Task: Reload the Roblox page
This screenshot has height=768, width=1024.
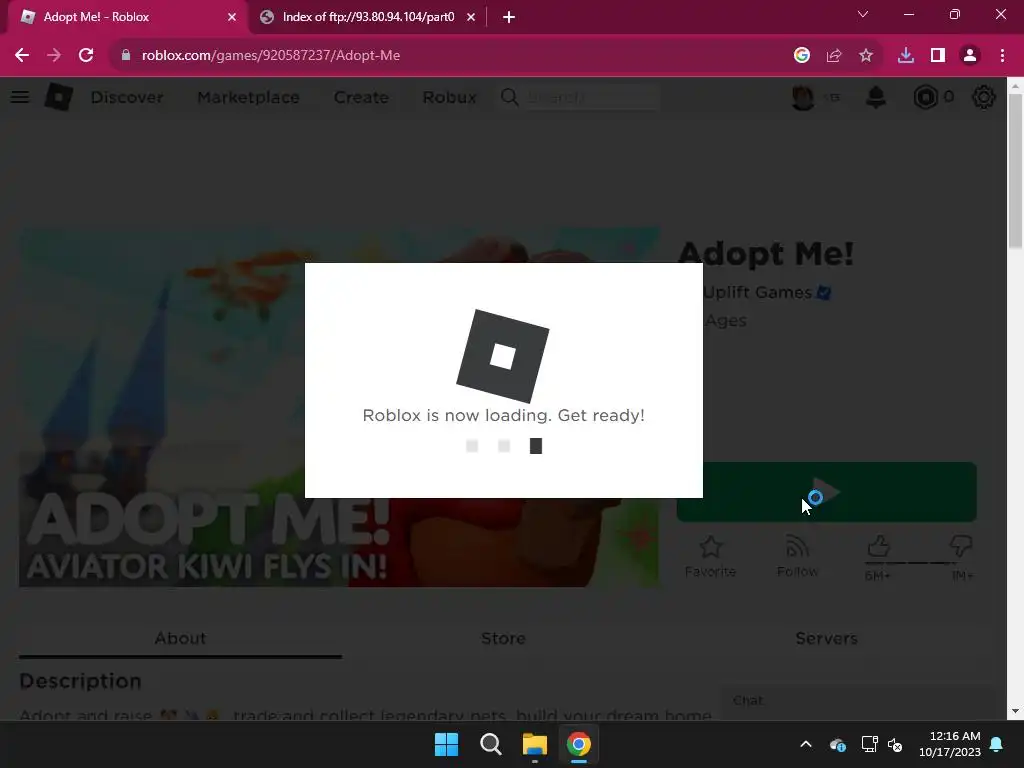Action: coord(86,56)
